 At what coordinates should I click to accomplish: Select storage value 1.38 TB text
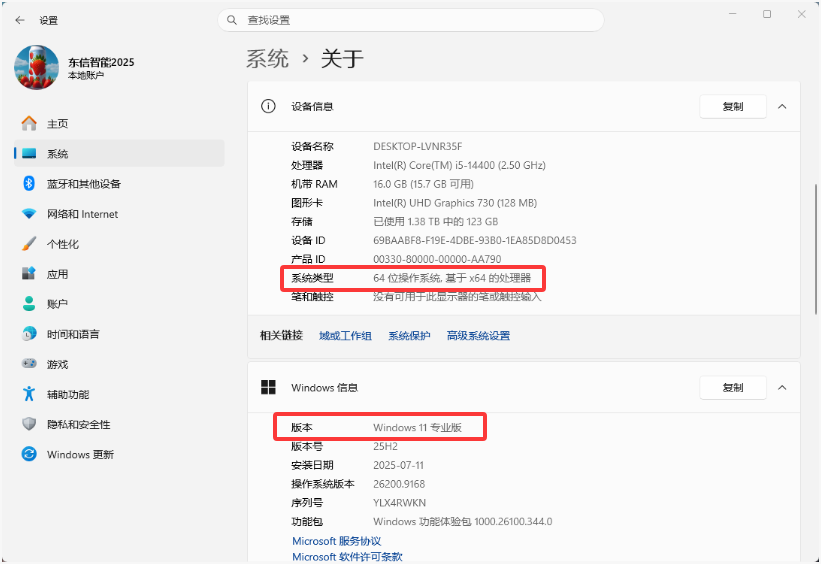coord(436,222)
